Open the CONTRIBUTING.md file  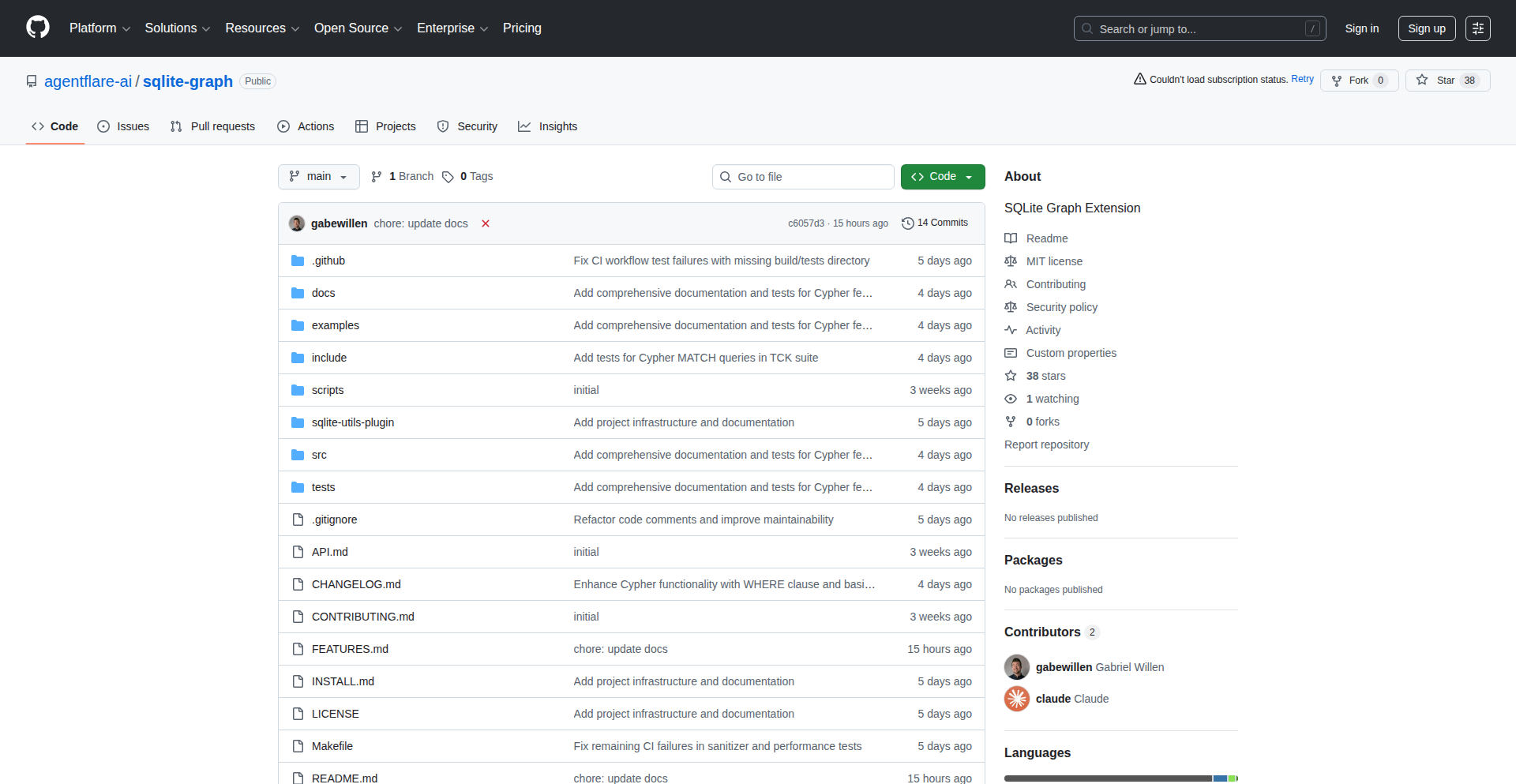coord(363,617)
